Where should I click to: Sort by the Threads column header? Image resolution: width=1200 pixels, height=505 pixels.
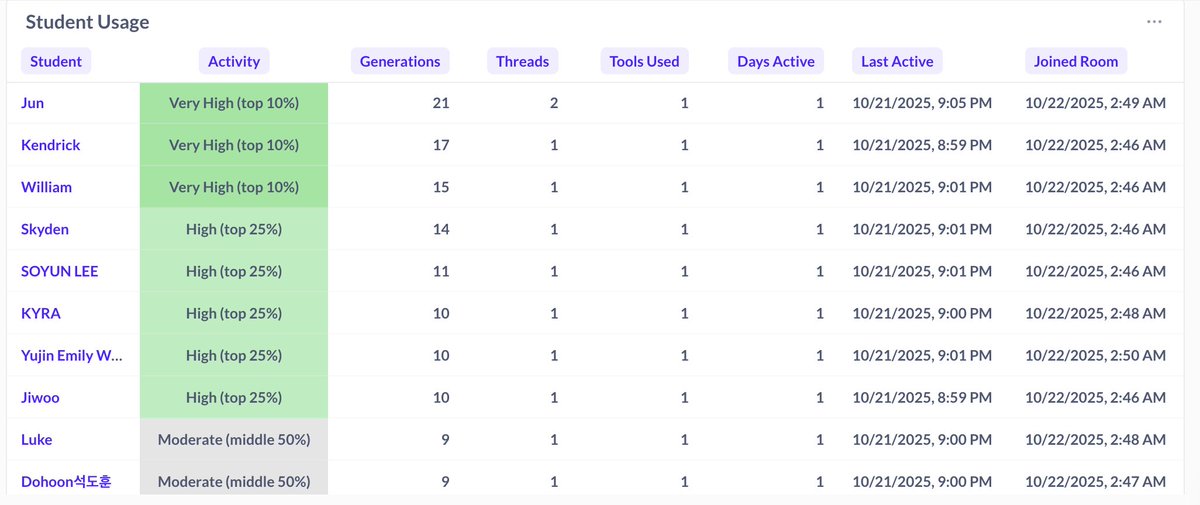tap(522, 61)
